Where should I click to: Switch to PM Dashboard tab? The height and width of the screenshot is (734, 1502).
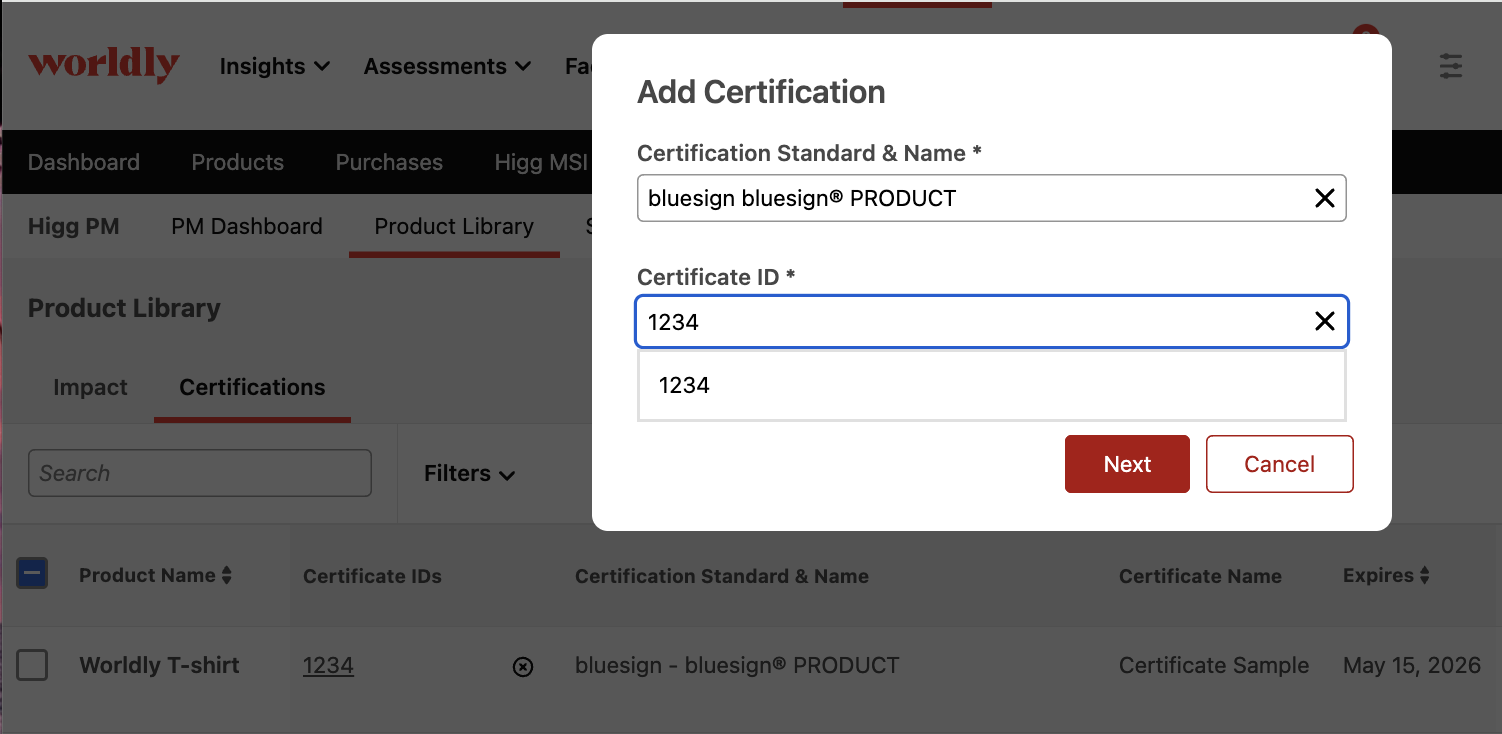click(x=247, y=226)
